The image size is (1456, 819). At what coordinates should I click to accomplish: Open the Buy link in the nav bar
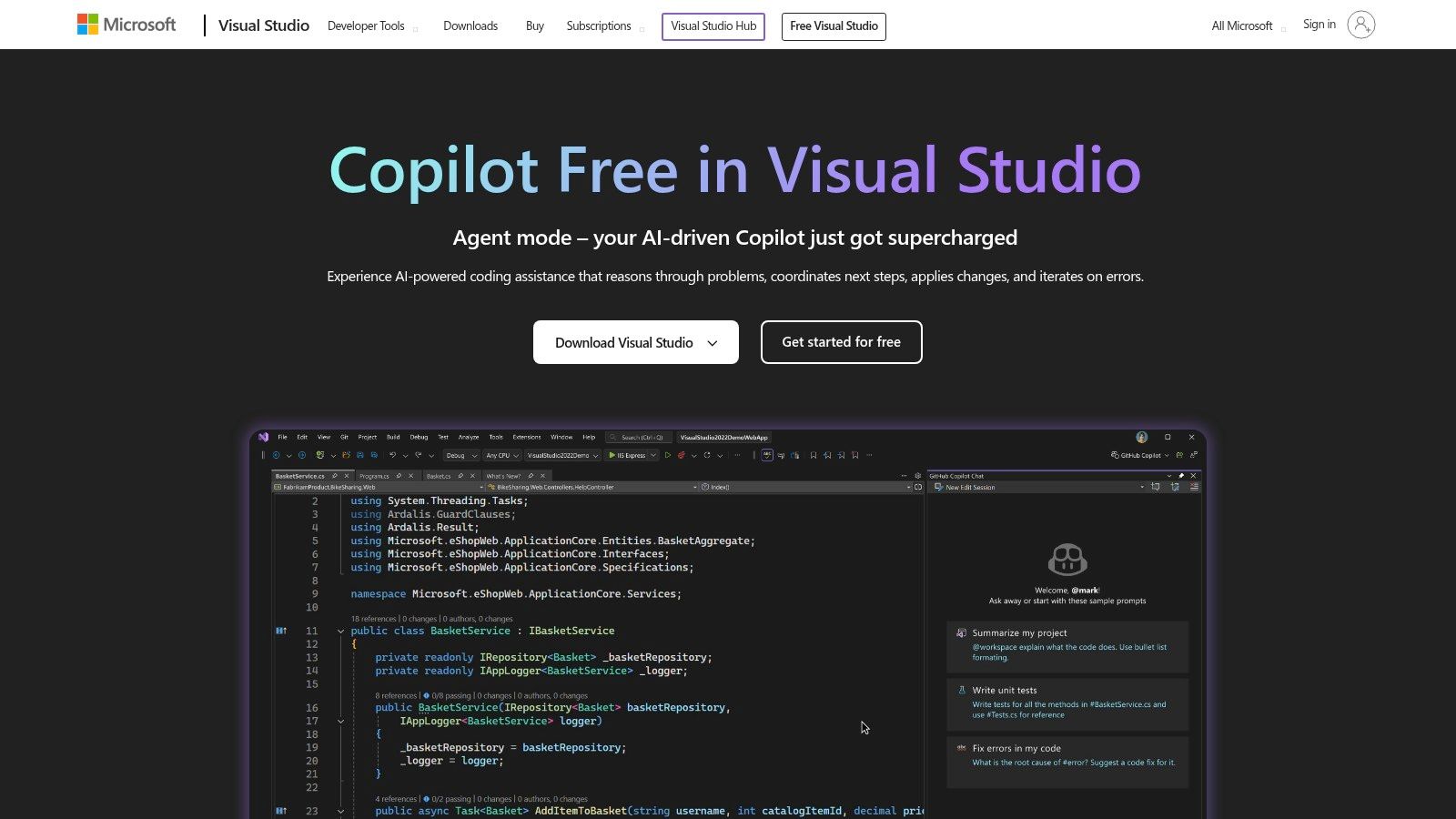pyautogui.click(x=535, y=25)
